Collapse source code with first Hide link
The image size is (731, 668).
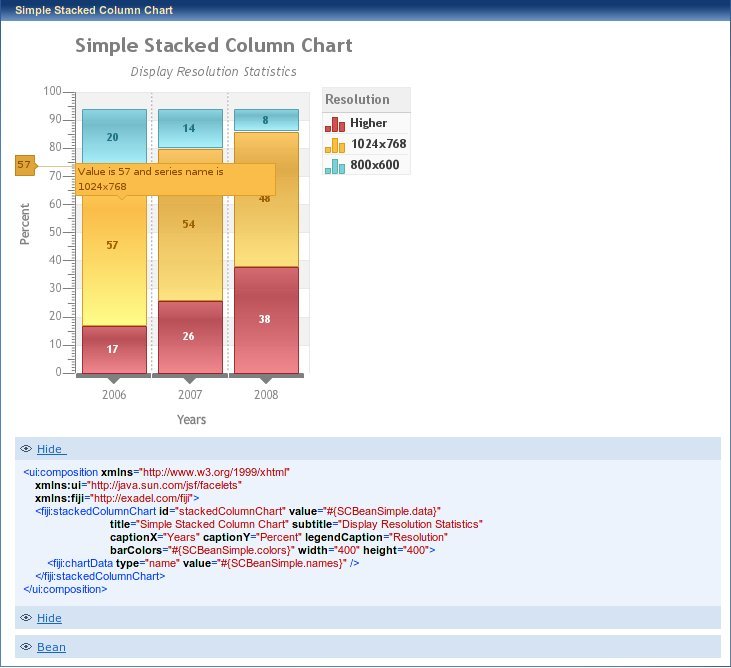tap(50, 449)
